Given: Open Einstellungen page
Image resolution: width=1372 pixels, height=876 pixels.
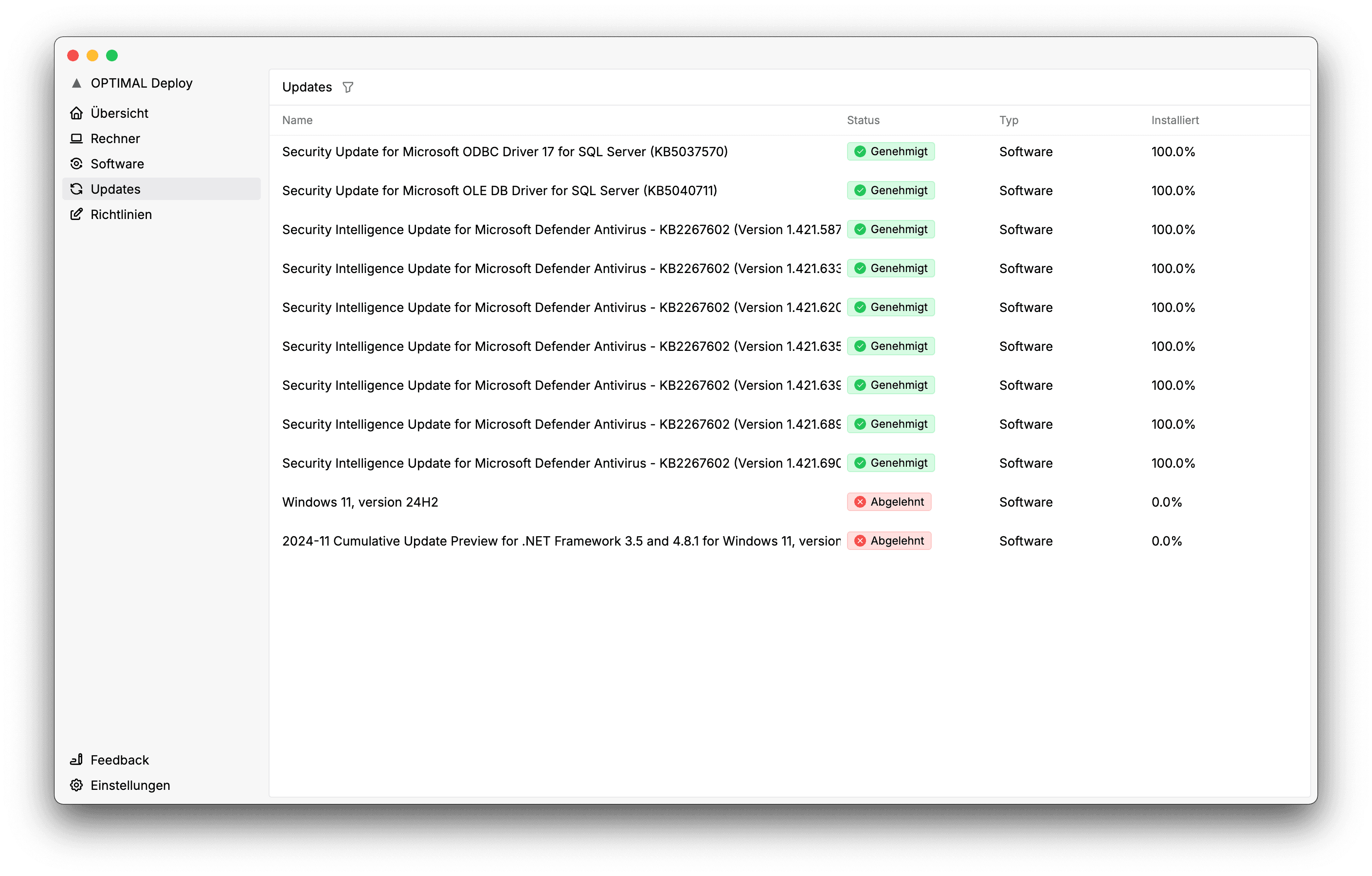Looking at the screenshot, I should (x=130, y=785).
